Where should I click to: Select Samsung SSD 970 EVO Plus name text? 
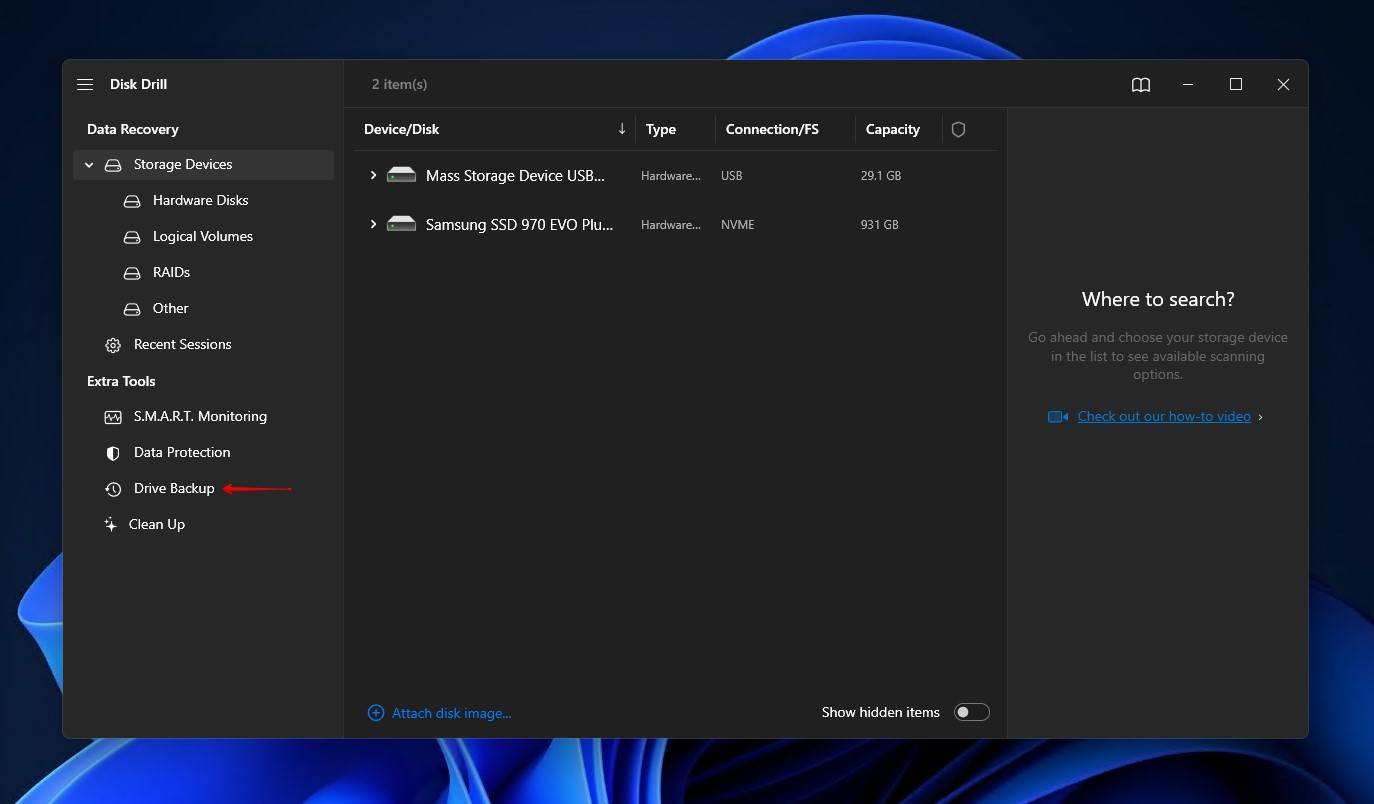click(x=520, y=224)
